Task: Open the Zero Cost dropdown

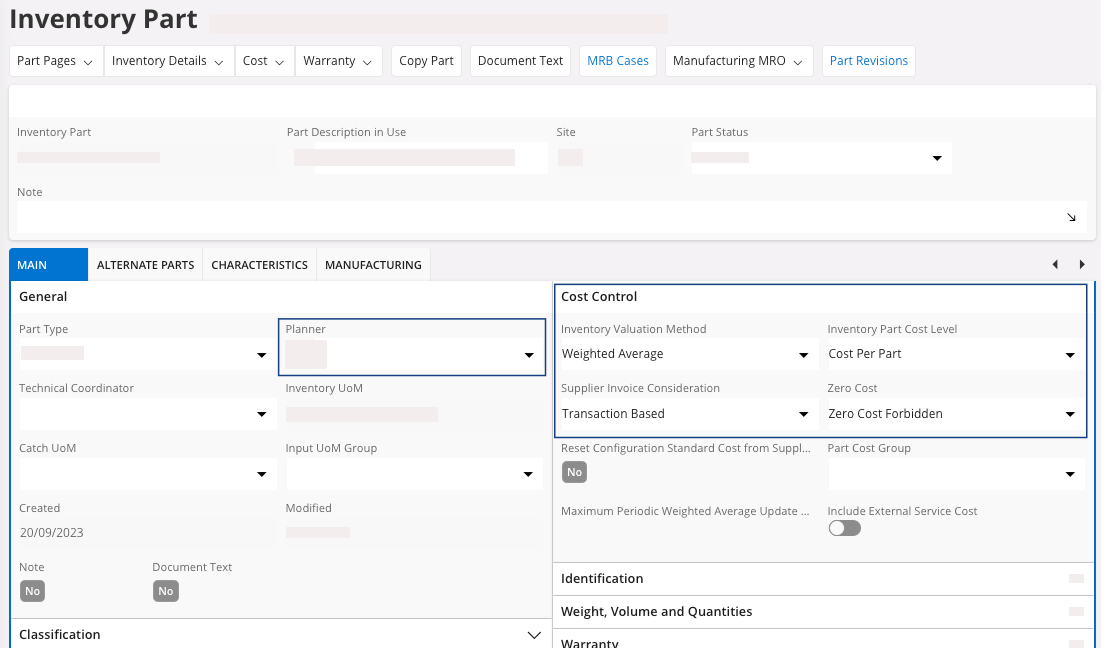Action: click(1070, 414)
